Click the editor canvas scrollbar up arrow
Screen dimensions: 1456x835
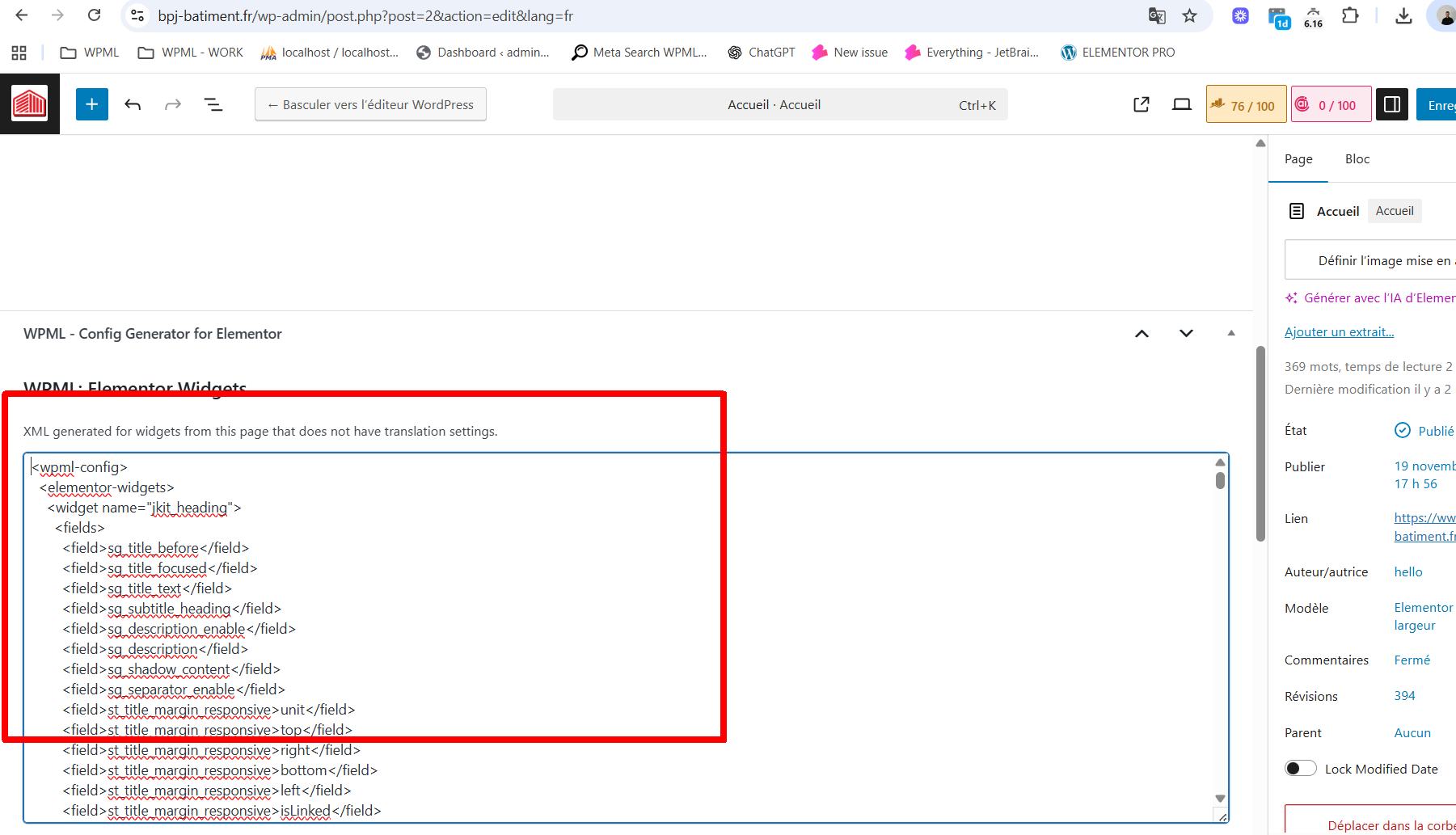point(1260,144)
